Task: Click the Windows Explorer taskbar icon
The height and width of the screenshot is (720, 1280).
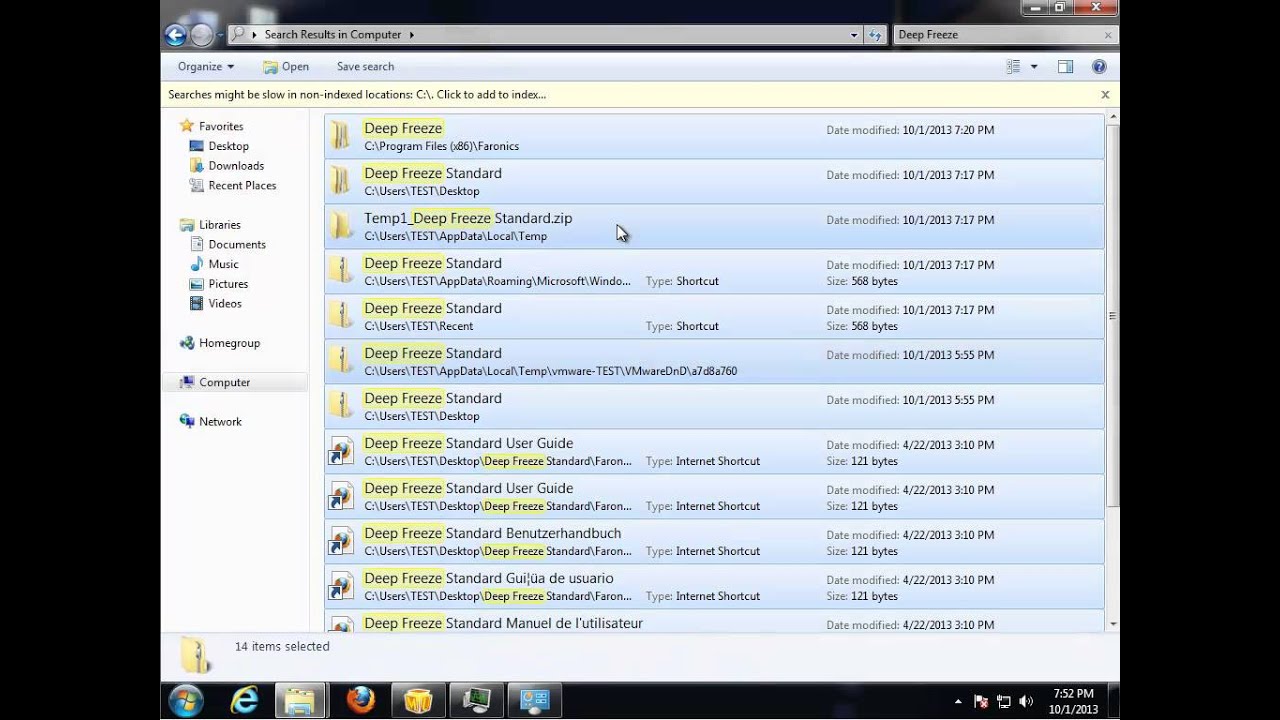Action: point(299,700)
